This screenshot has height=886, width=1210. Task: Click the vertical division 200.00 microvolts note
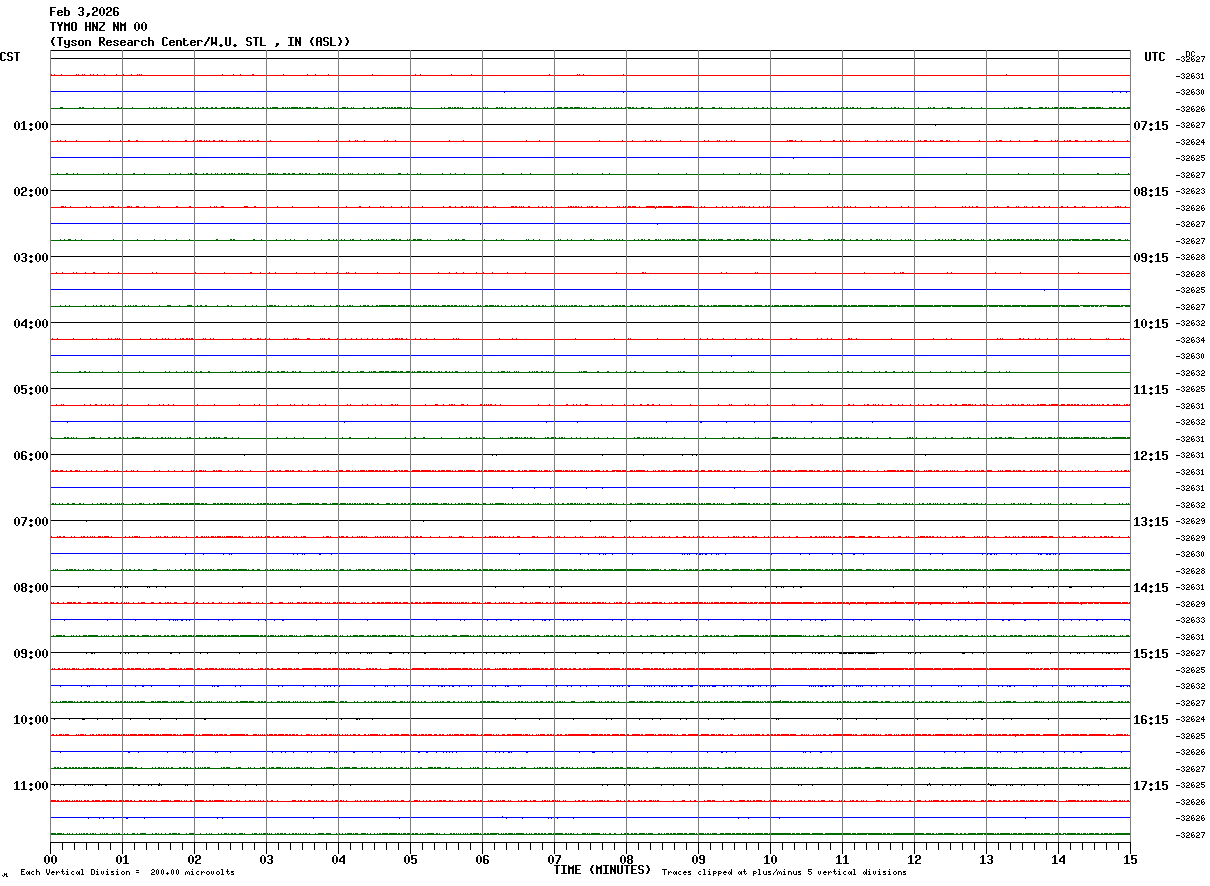pos(127,873)
